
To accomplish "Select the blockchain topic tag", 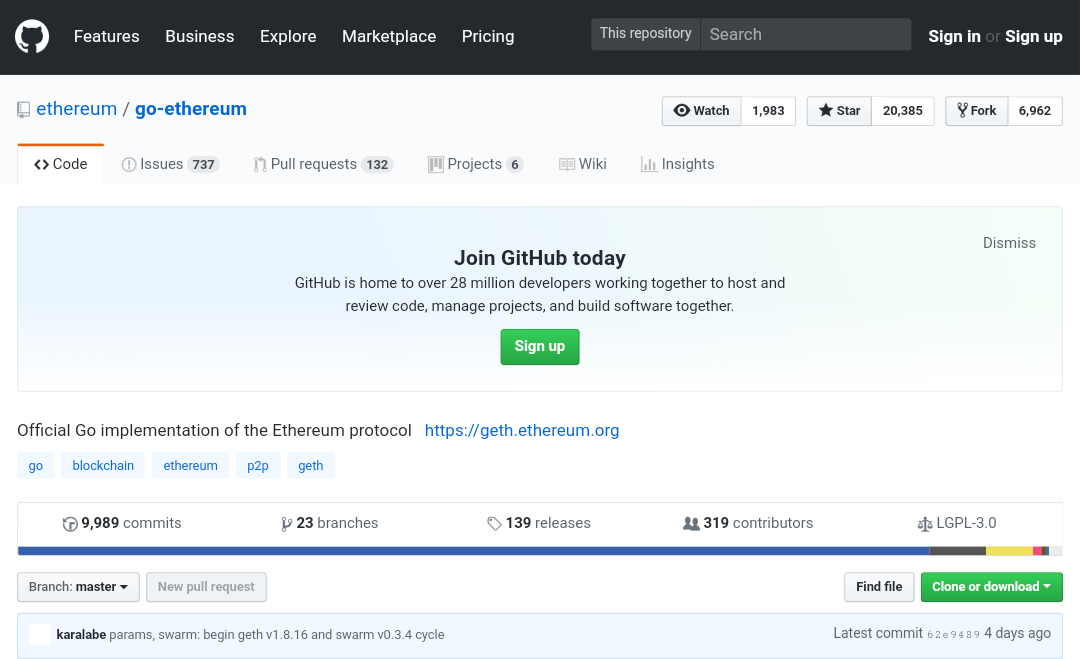I will (103, 466).
